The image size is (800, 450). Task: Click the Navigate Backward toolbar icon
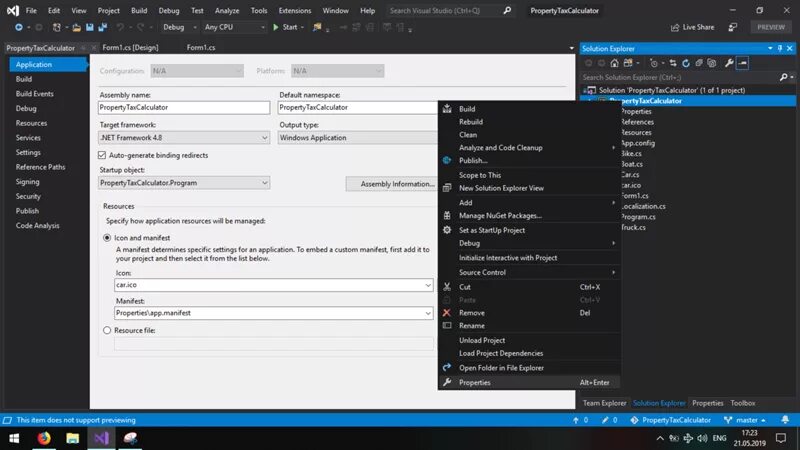[19, 27]
